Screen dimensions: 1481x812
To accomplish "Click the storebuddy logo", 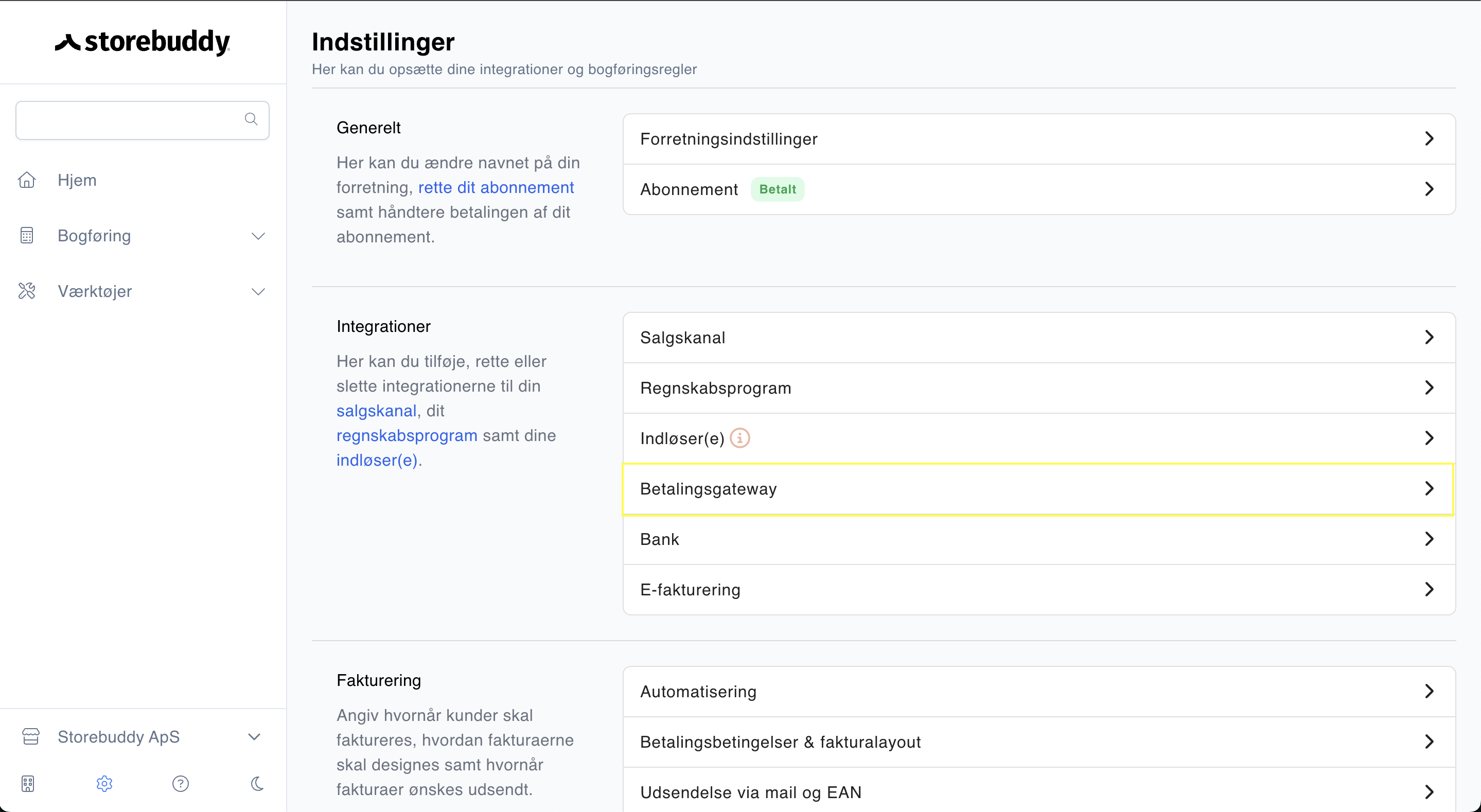I will [x=143, y=42].
